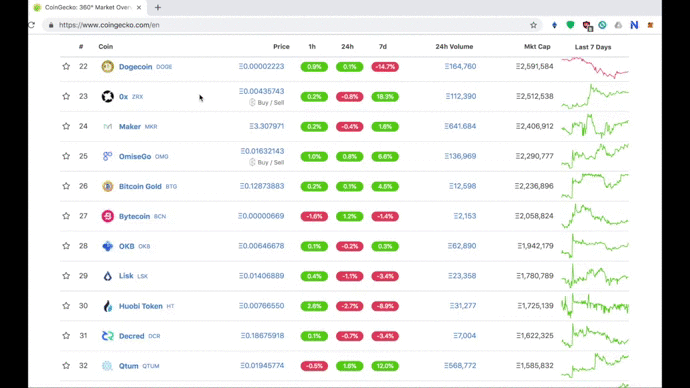This screenshot has width=690, height=388.
Task: Open the grey cloud browser extension
Action: click(x=618, y=25)
